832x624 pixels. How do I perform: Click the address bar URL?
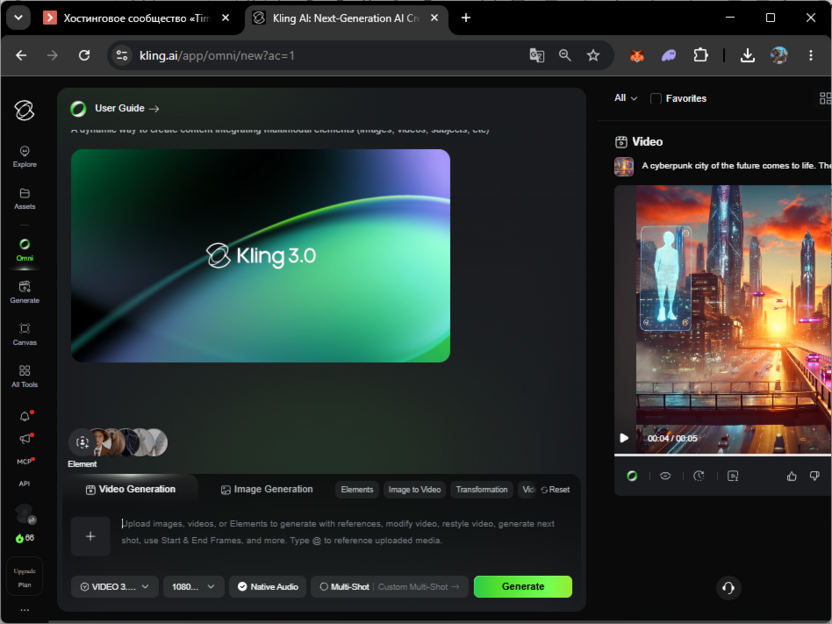point(217,56)
